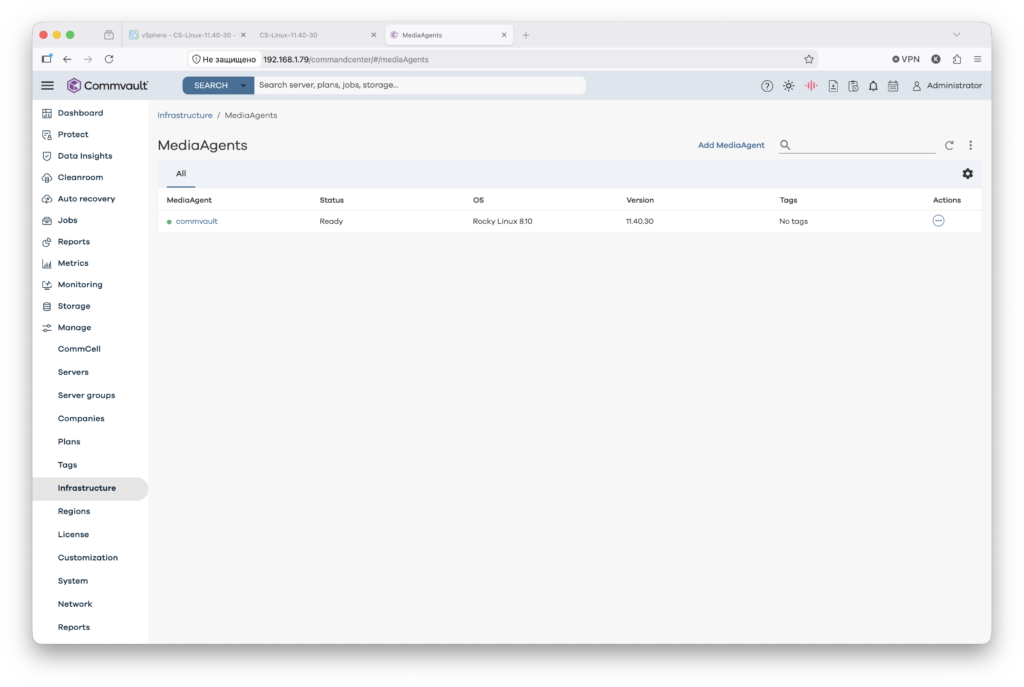Click the document icon next to waveform
The image size is (1024, 687).
tap(833, 86)
